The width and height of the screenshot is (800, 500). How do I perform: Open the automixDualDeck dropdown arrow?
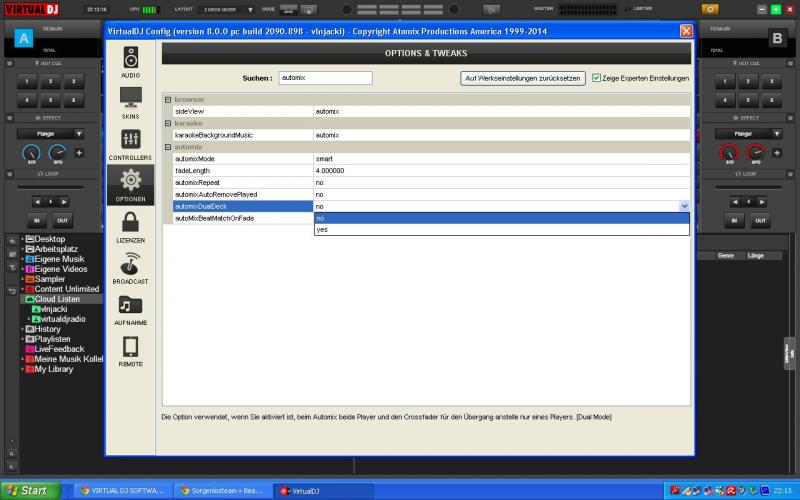684,206
